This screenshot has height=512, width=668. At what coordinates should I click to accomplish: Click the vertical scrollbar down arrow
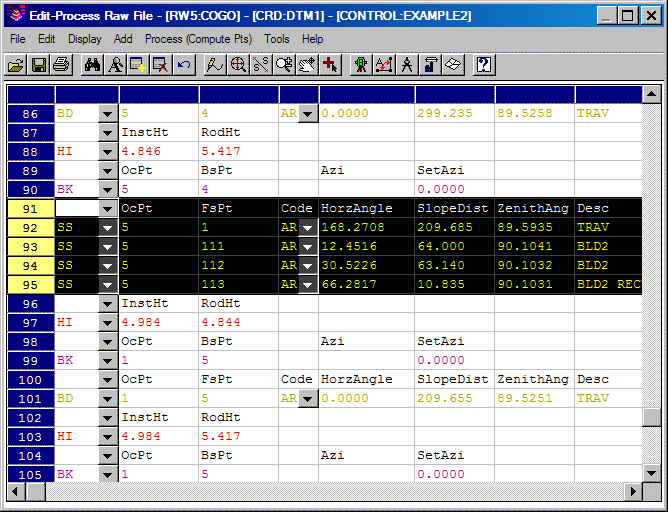pyautogui.click(x=651, y=473)
